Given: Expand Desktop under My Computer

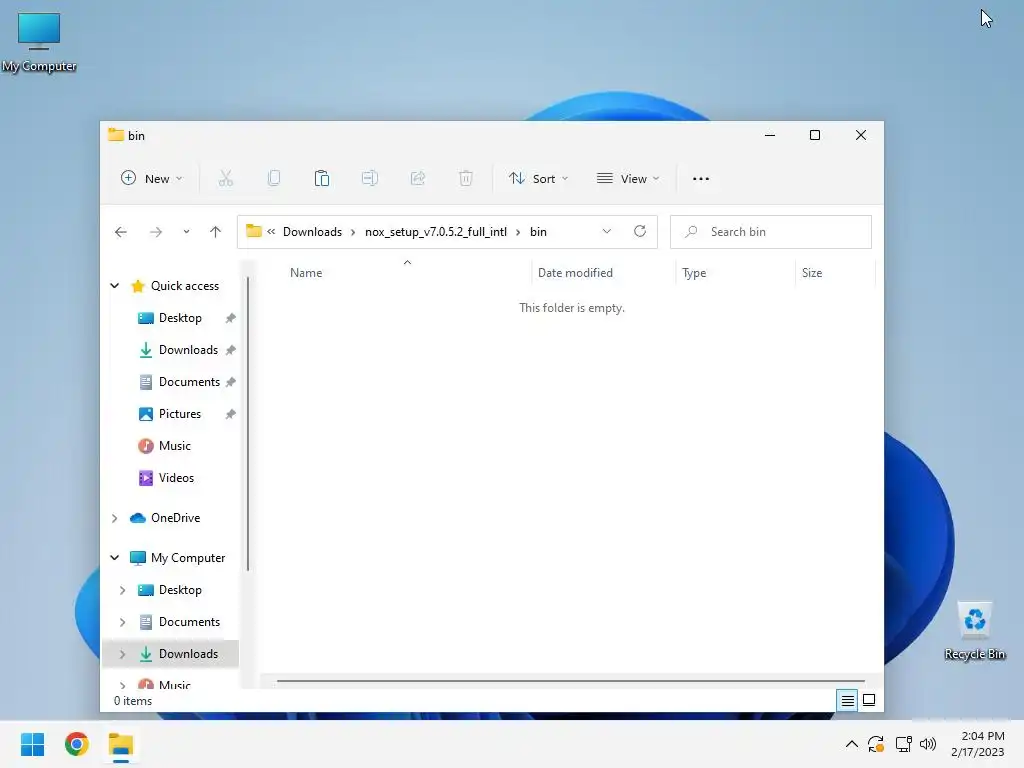Looking at the screenshot, I should coord(123,590).
